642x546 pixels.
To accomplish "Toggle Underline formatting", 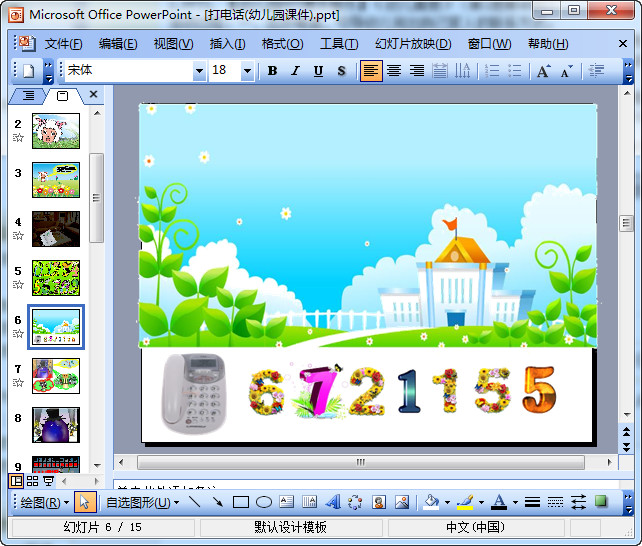I will [318, 71].
